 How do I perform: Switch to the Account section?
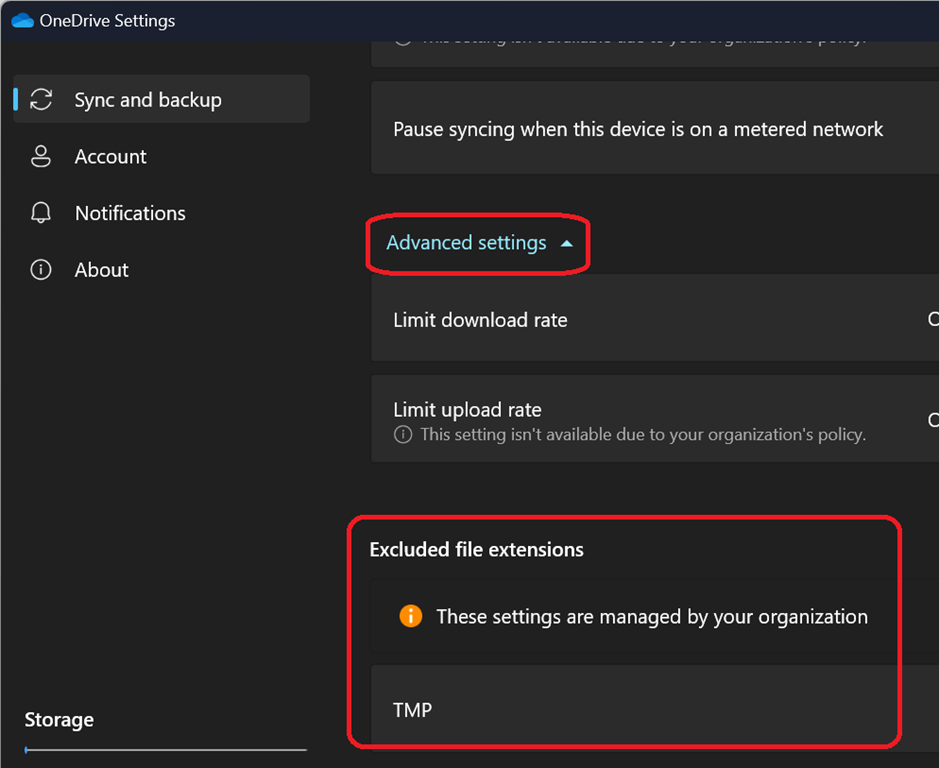pyautogui.click(x=110, y=157)
